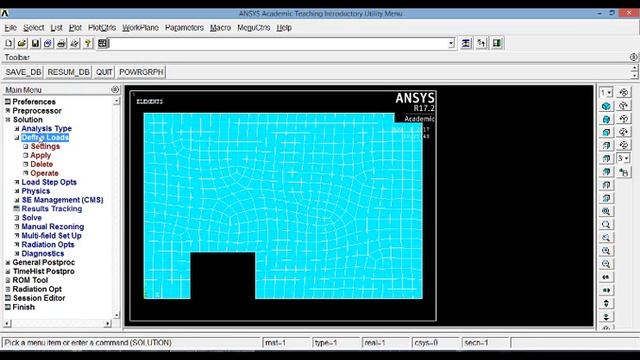Open the MenuCtrls menu
This screenshot has height=360, width=640.
coord(253,28)
